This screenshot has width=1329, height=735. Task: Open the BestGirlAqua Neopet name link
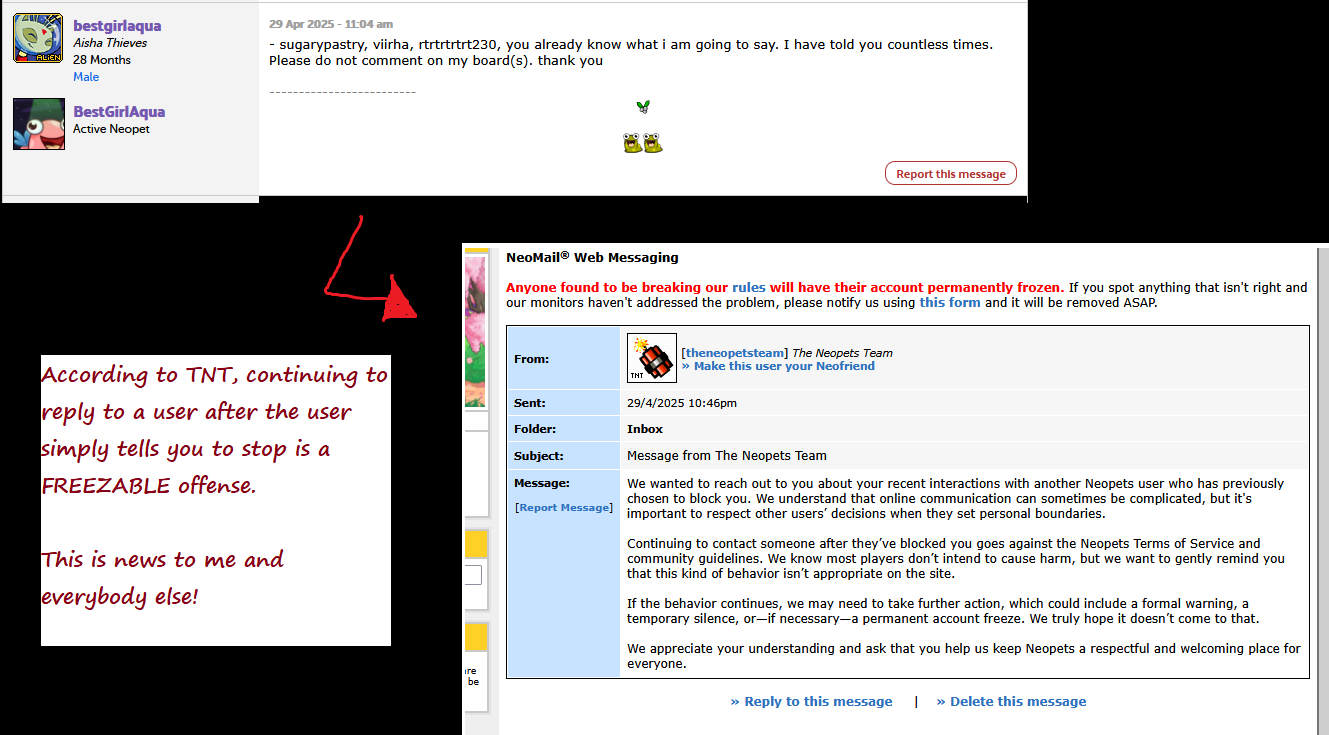pos(119,112)
